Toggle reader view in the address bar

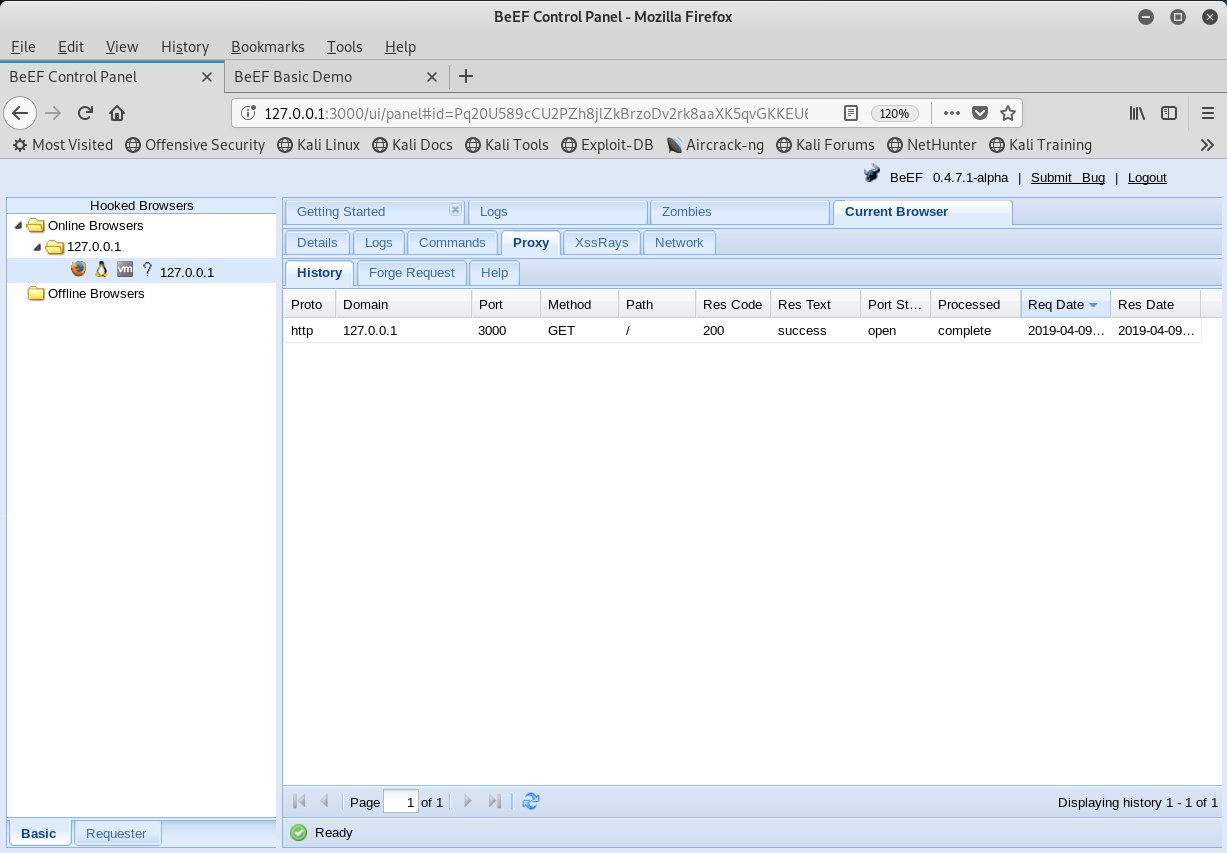pos(851,113)
